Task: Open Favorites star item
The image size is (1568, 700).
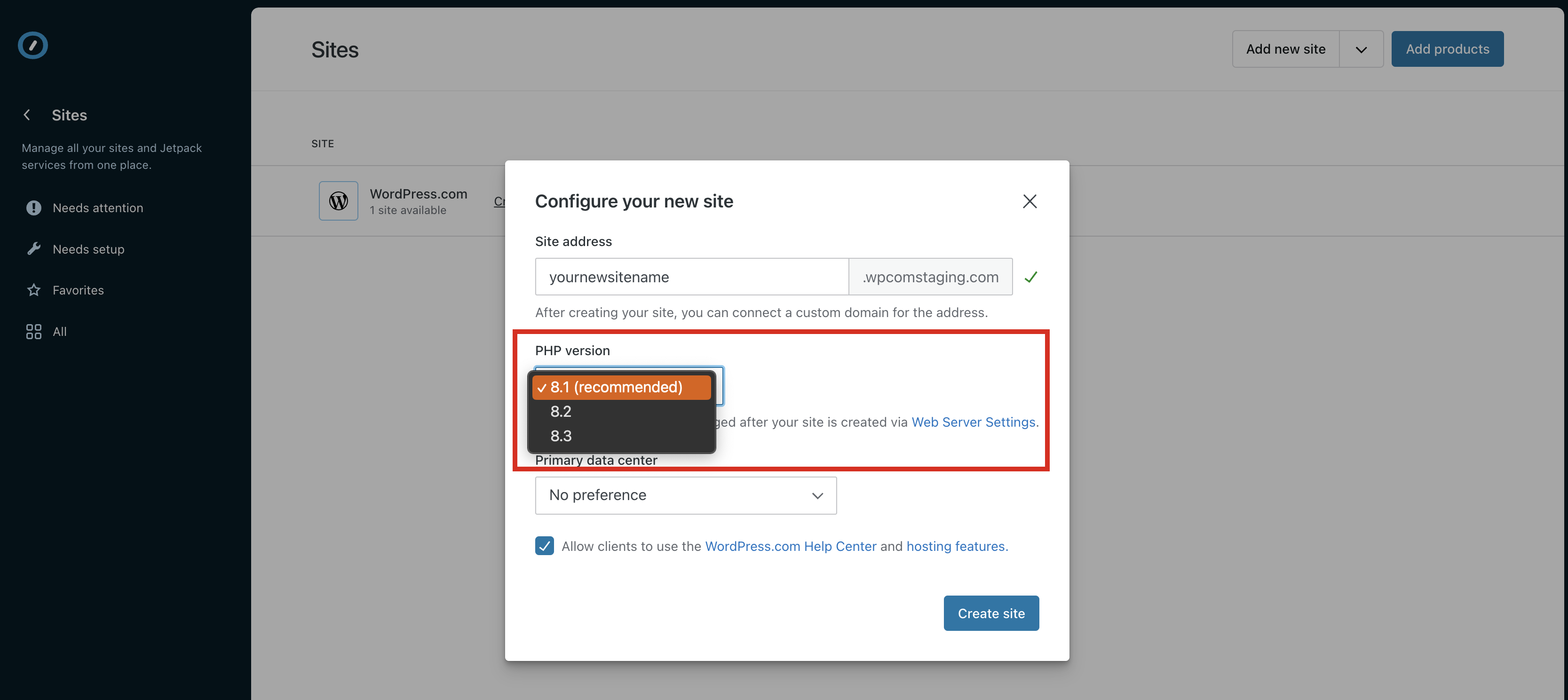Action: coord(78,290)
